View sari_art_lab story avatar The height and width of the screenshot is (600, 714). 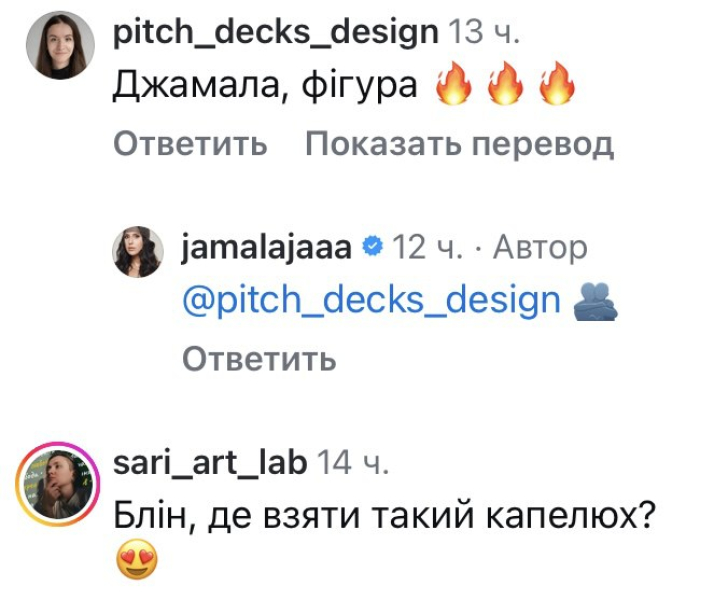[x=58, y=483]
